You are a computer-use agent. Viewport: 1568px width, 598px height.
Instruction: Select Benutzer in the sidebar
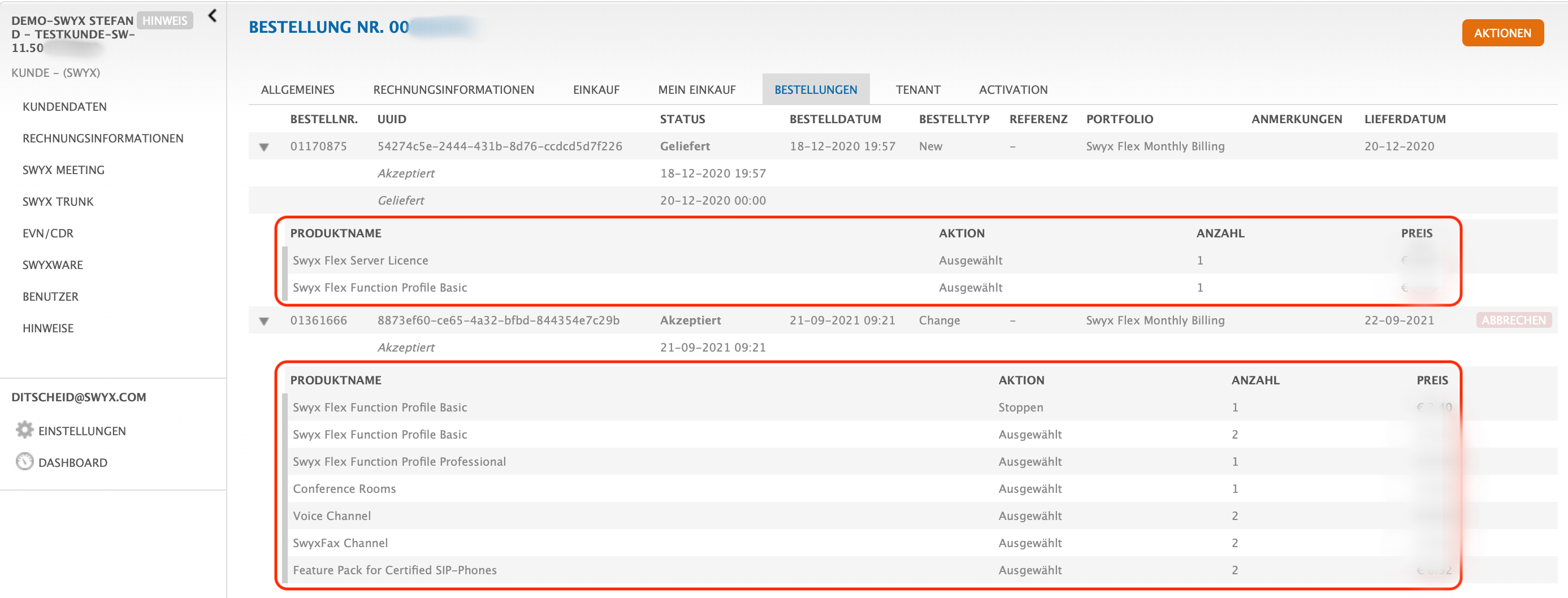[50, 297]
